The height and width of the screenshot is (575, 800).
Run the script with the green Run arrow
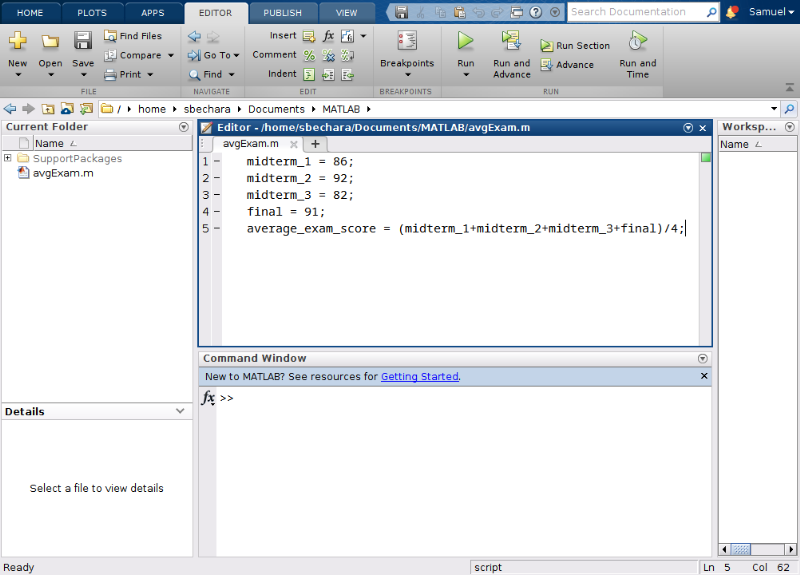(x=465, y=41)
